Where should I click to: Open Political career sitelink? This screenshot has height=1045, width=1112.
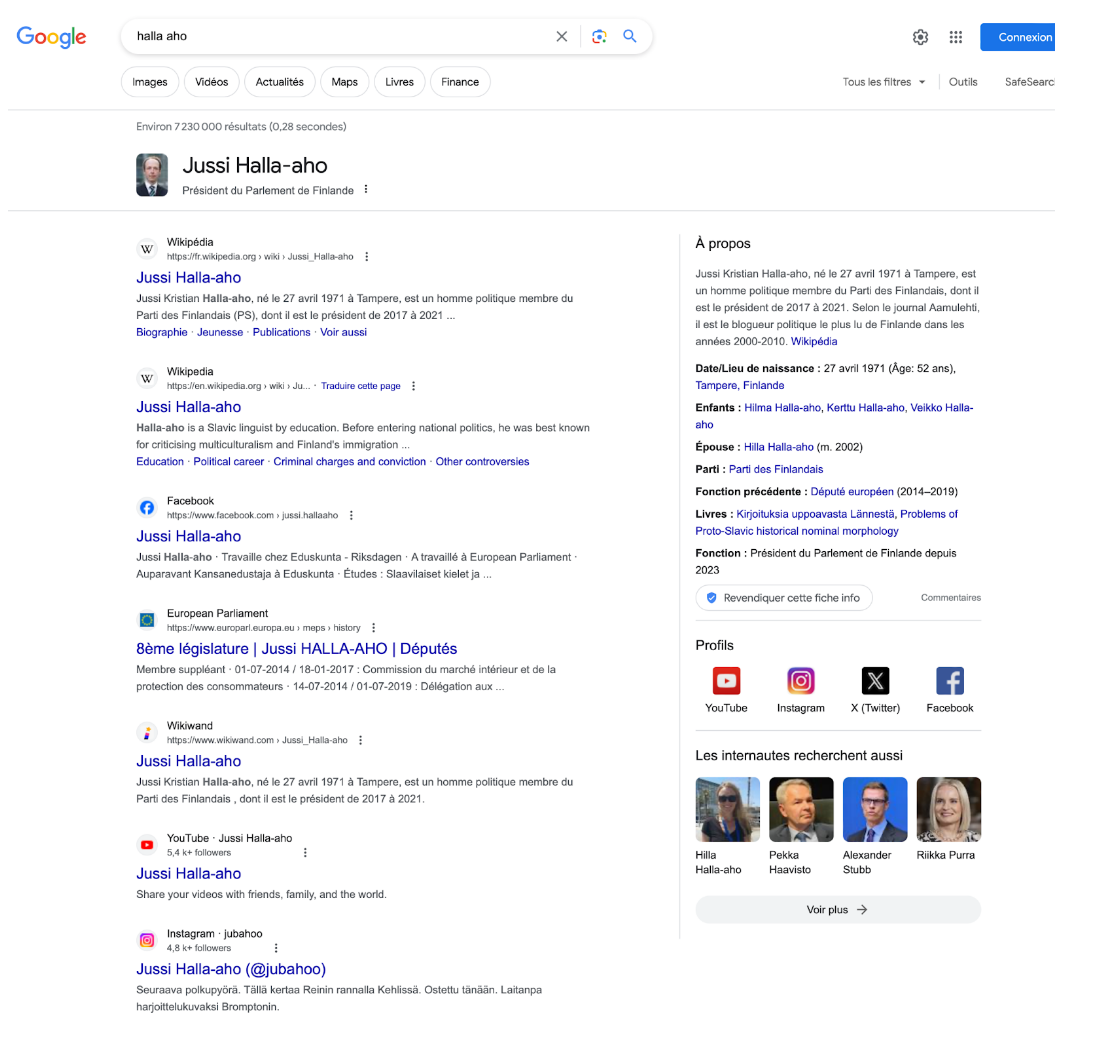[x=228, y=462]
